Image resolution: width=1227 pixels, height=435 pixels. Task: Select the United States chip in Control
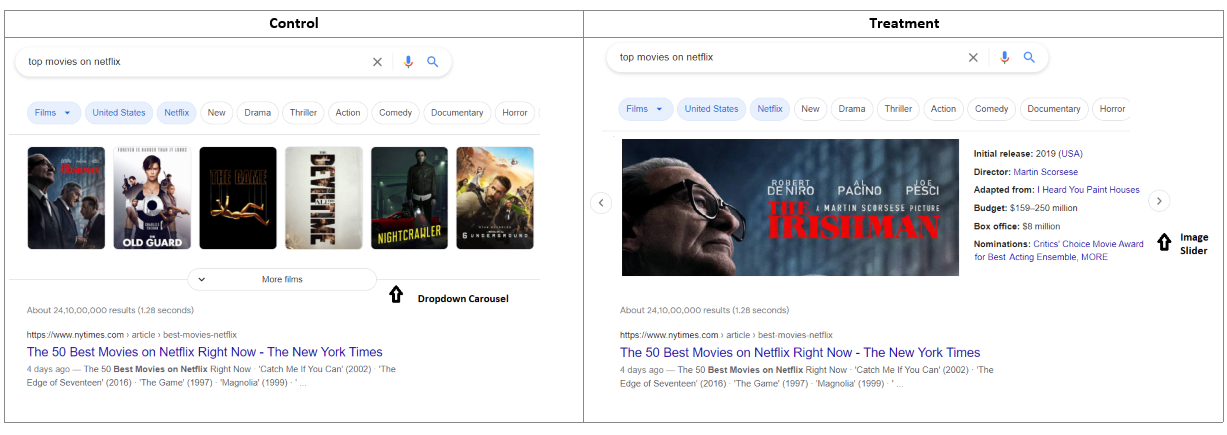(x=119, y=113)
